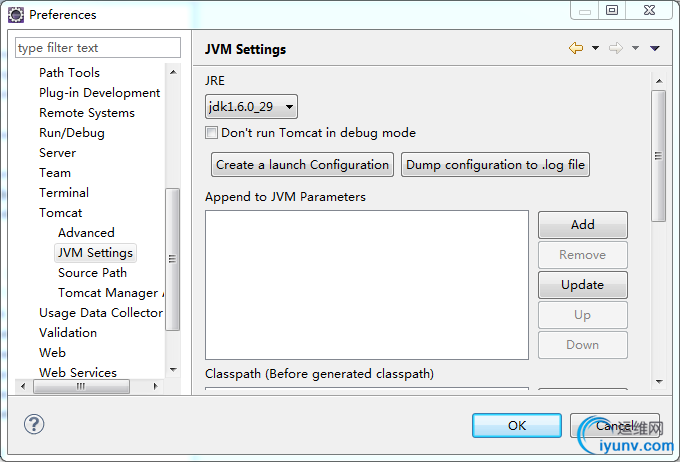Click the Remove button
This screenshot has width=680, height=462.
pos(582,255)
